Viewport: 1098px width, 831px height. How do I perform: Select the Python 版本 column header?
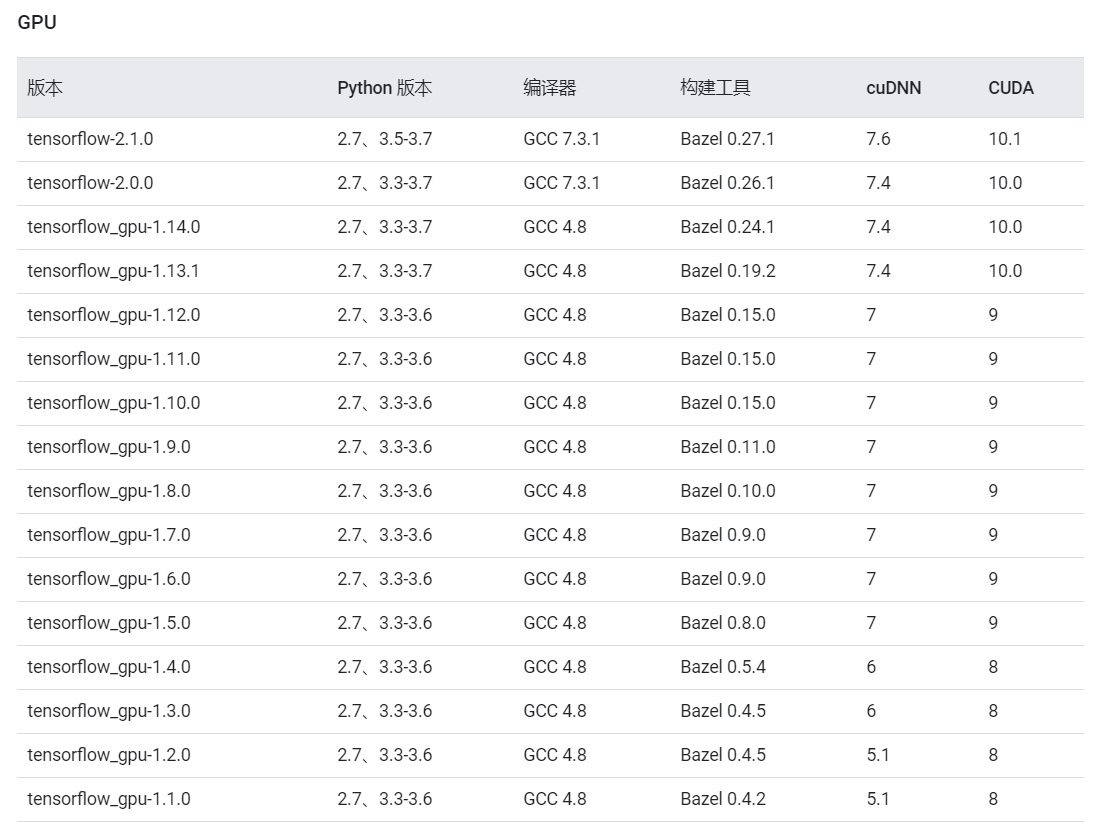click(384, 88)
